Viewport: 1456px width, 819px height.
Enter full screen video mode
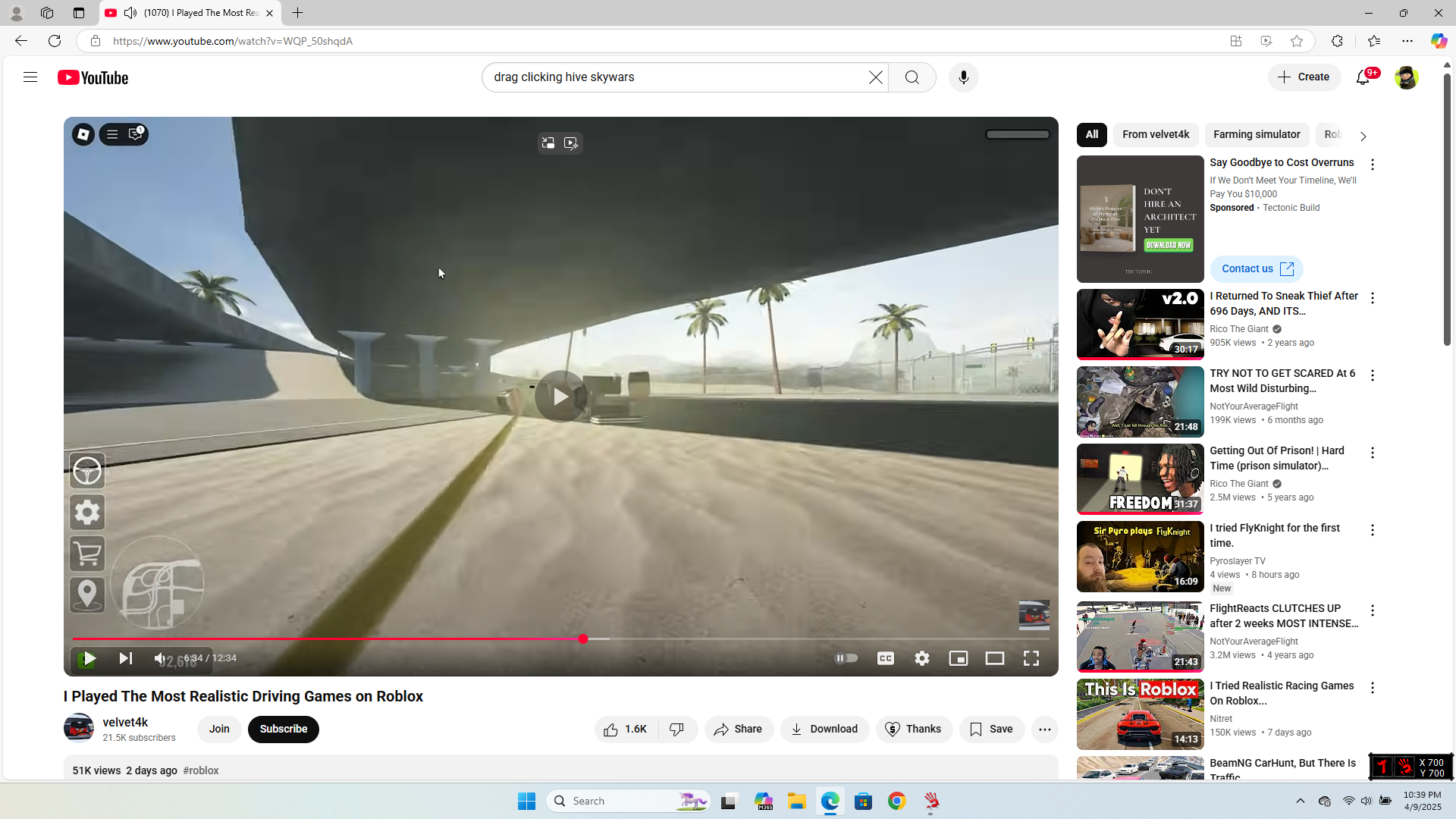click(1031, 658)
